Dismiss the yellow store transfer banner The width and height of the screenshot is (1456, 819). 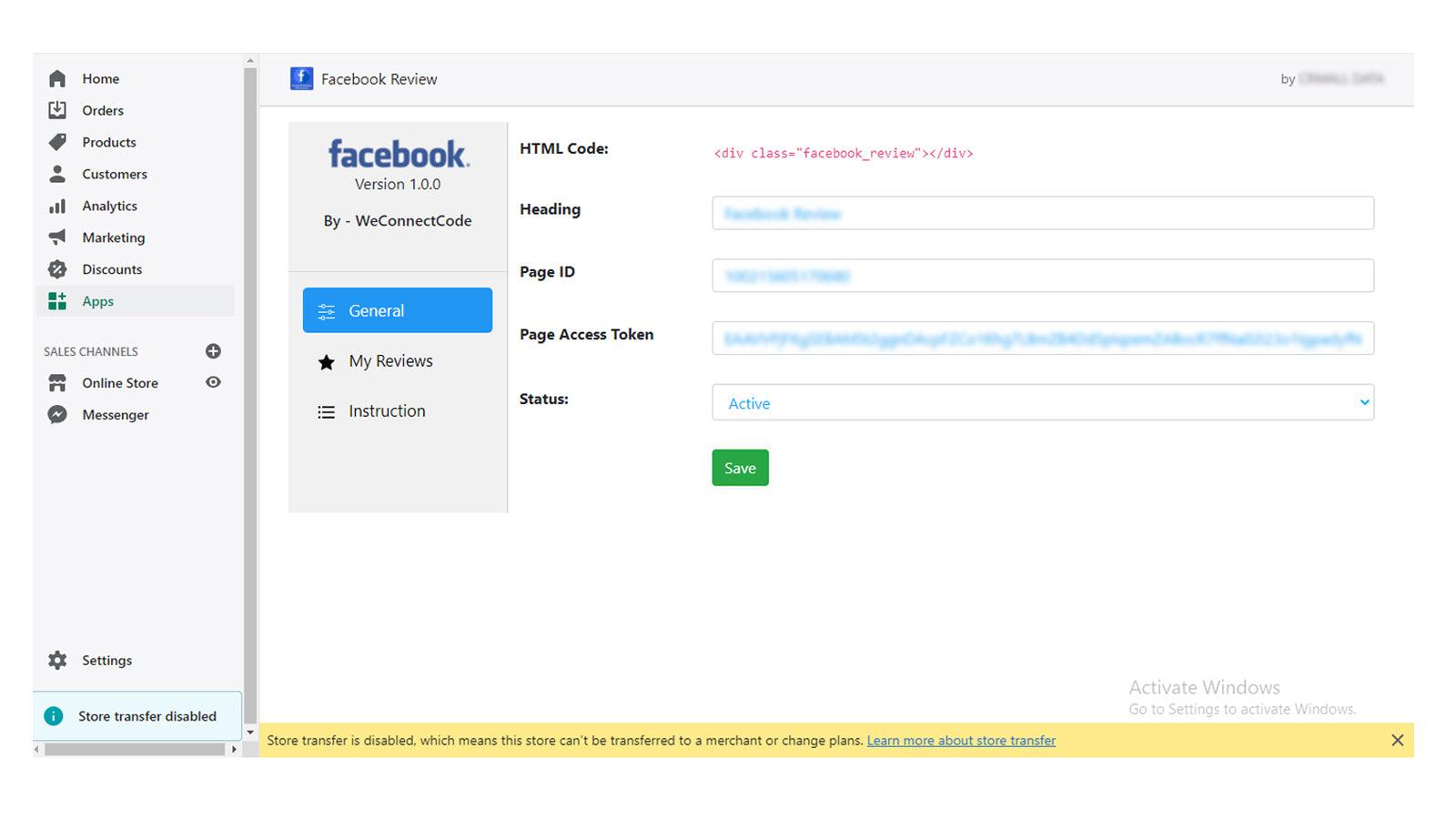1397,741
